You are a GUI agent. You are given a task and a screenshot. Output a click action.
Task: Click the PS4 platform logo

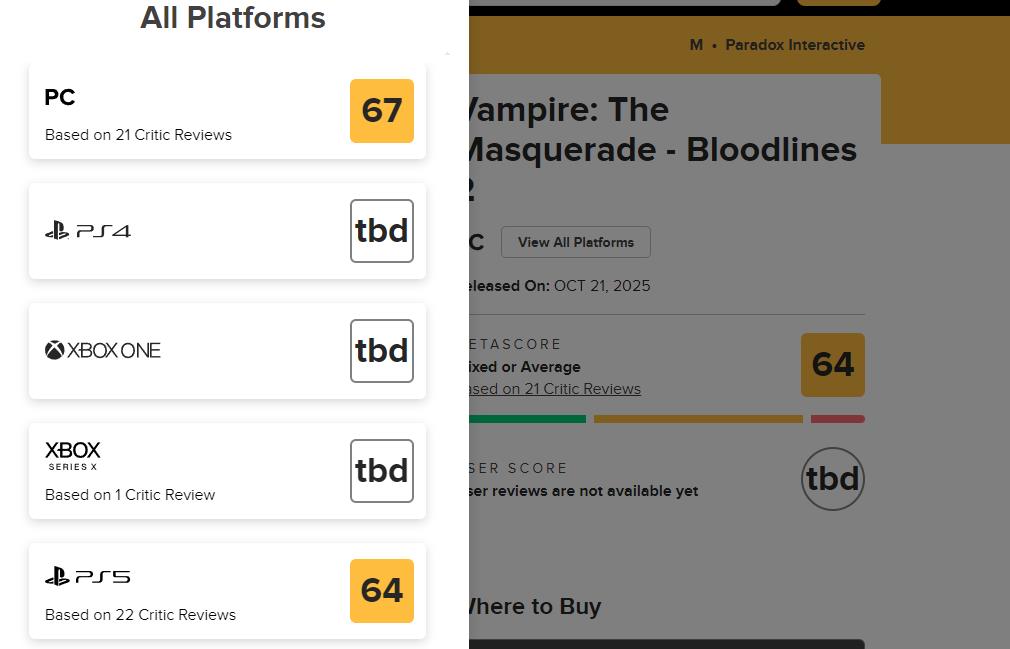point(88,231)
